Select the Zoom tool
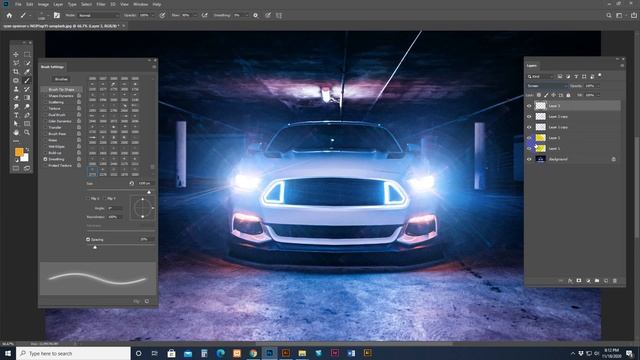Screen dimensions: 640x360 tap(27, 133)
